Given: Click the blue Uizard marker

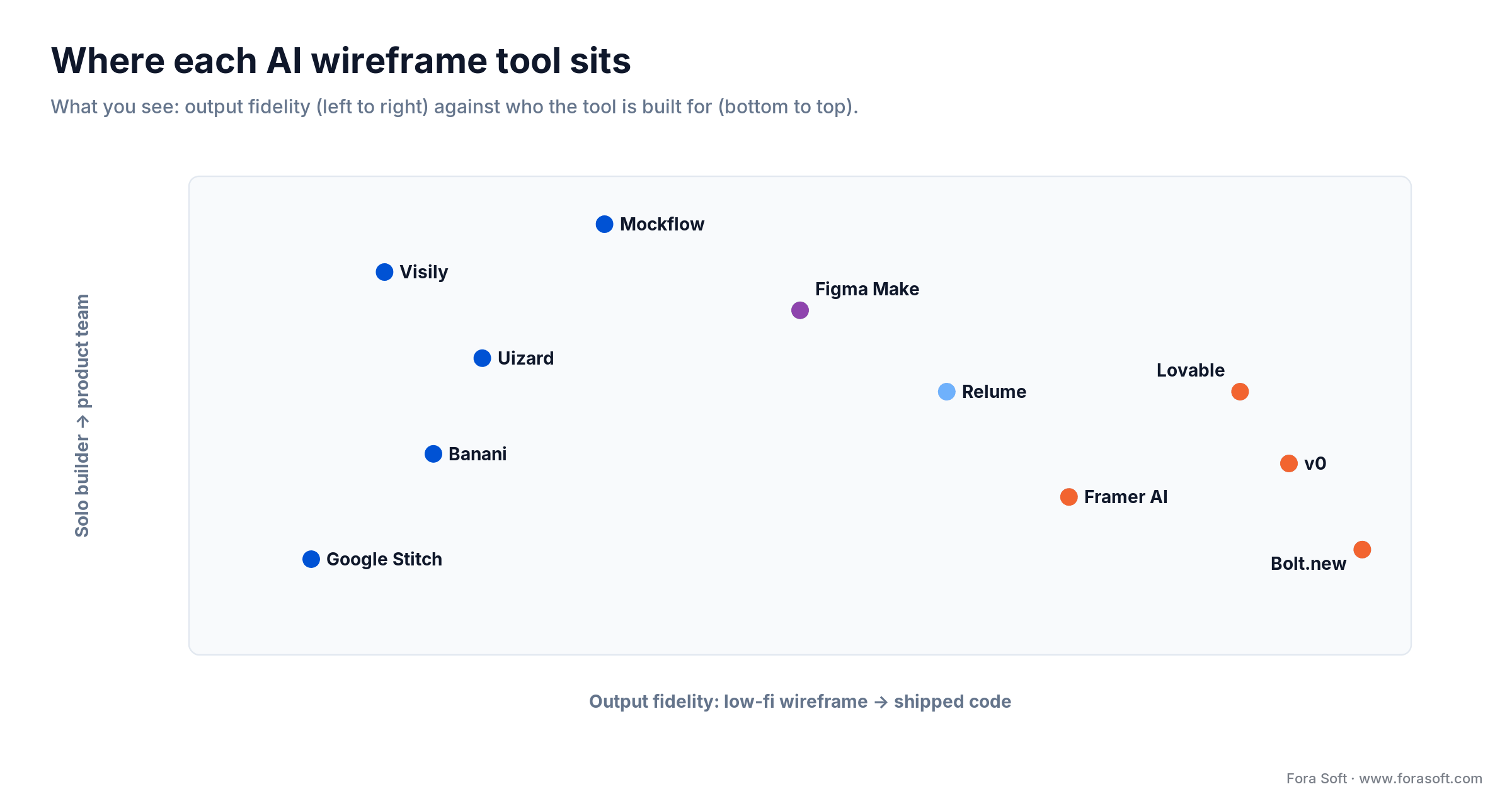Looking at the screenshot, I should [x=482, y=358].
